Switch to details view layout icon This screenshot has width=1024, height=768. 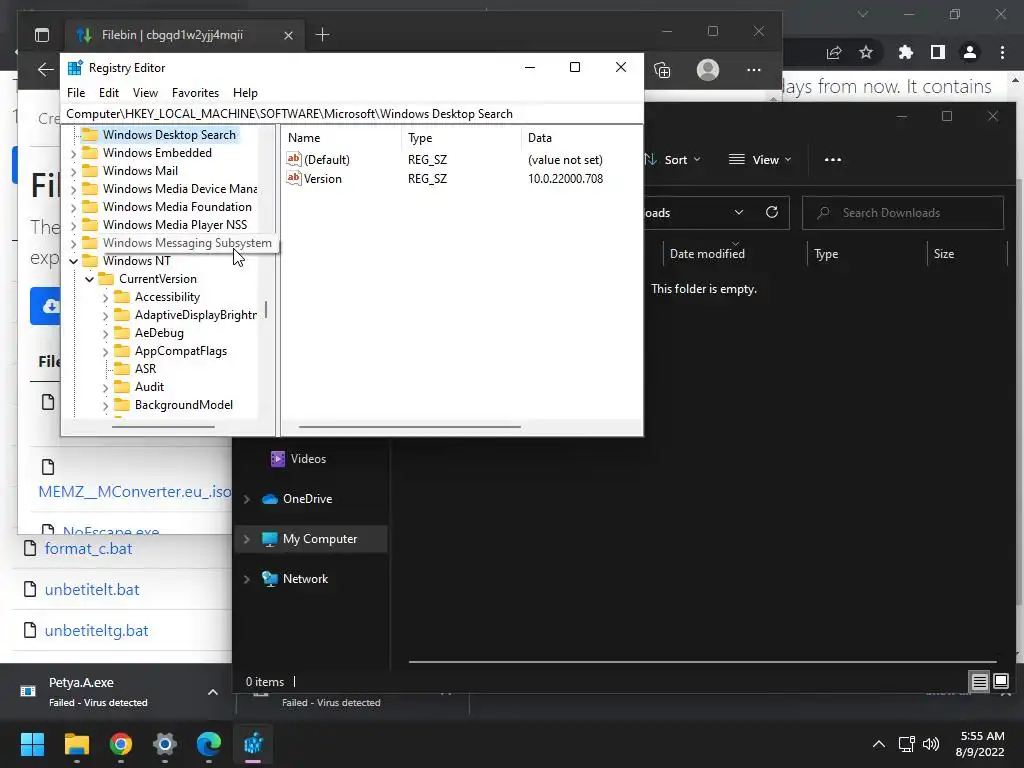click(979, 682)
